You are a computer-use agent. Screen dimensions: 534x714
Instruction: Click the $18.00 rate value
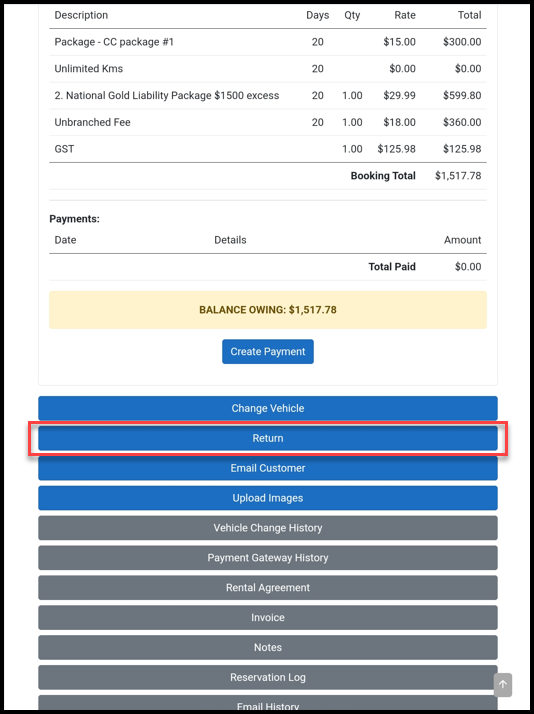(399, 122)
